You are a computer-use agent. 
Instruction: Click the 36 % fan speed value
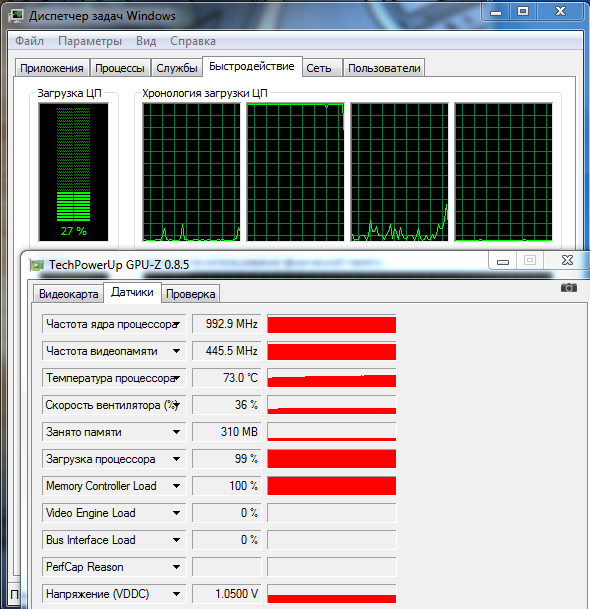point(227,405)
